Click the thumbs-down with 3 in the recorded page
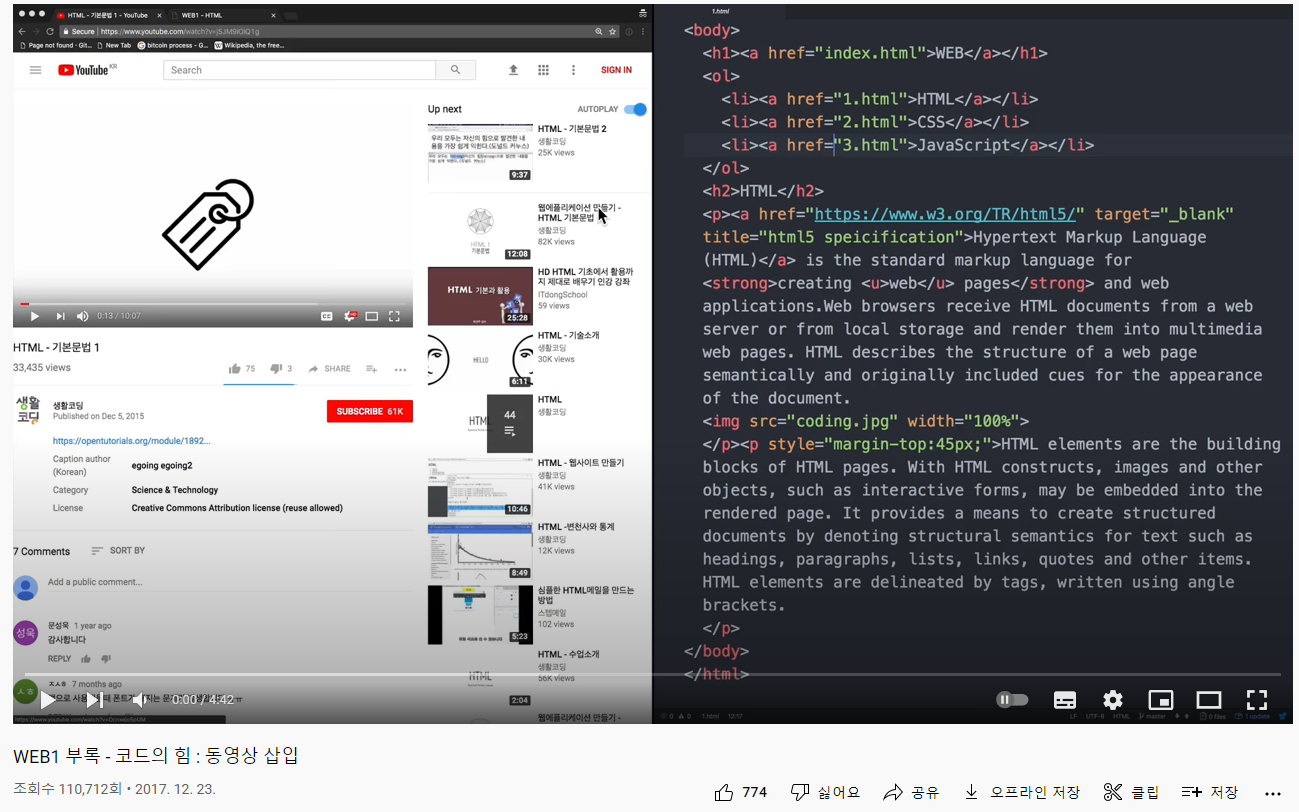 281,369
